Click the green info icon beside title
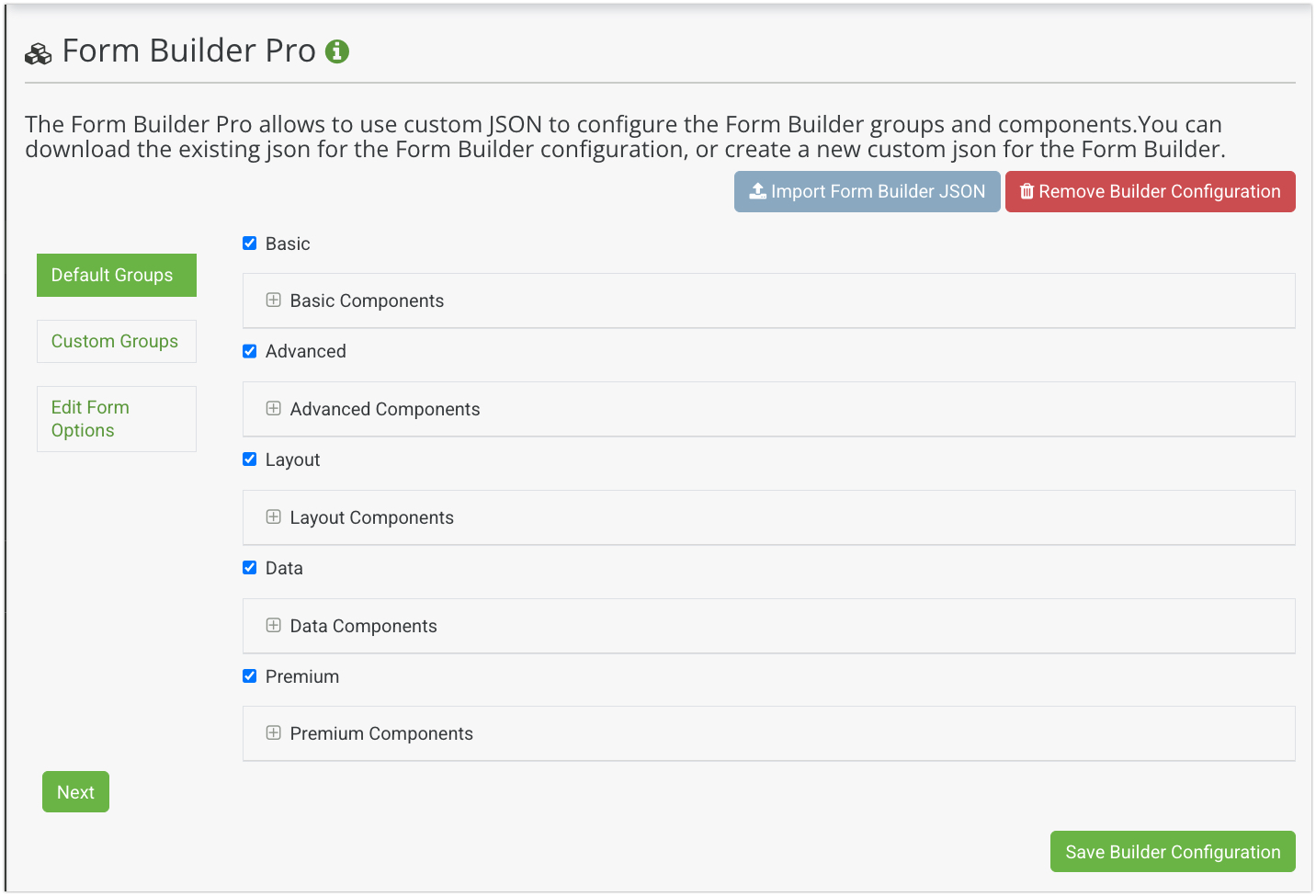Image resolution: width=1316 pixels, height=896 pixels. 337,51
